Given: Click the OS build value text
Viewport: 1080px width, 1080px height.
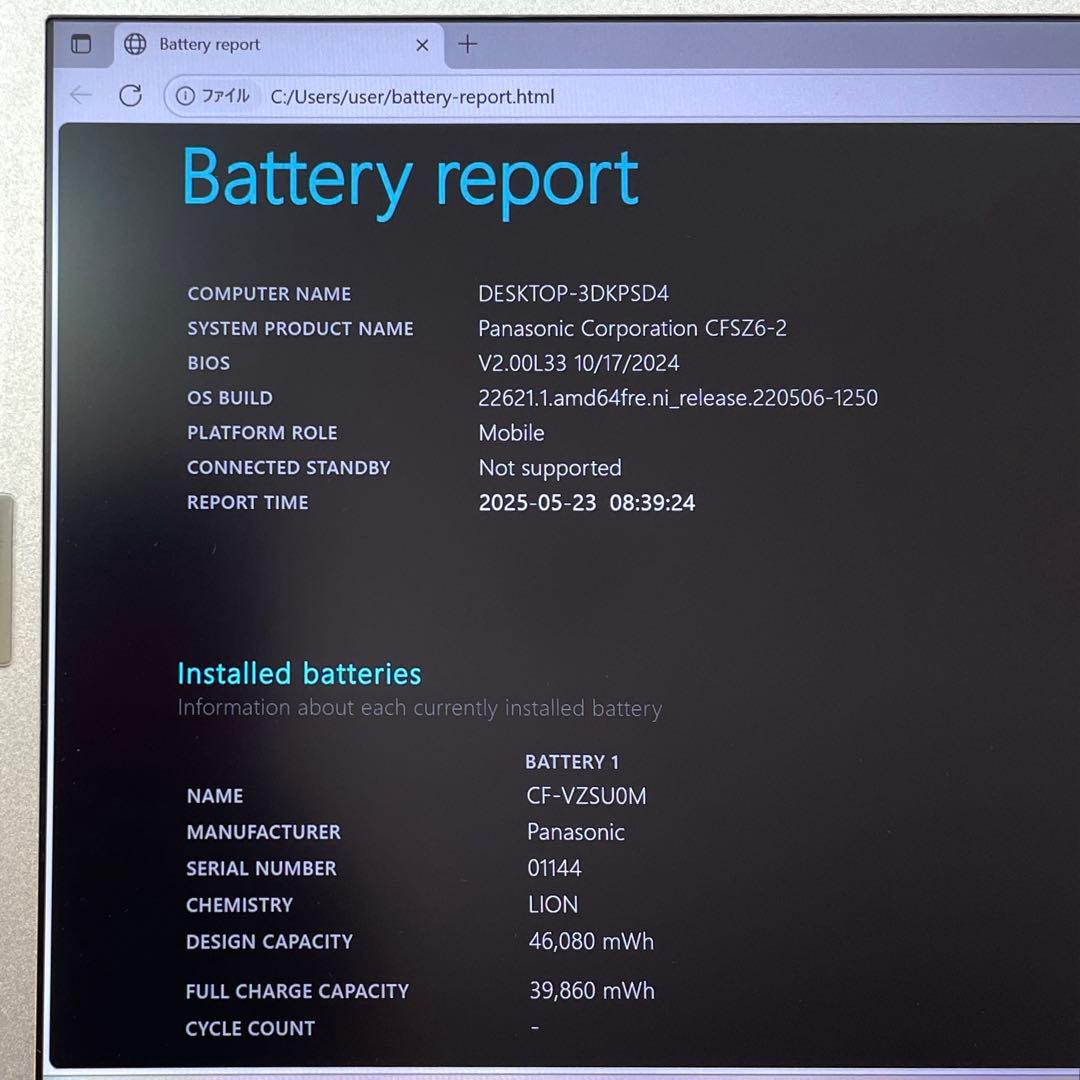Looking at the screenshot, I should (677, 398).
